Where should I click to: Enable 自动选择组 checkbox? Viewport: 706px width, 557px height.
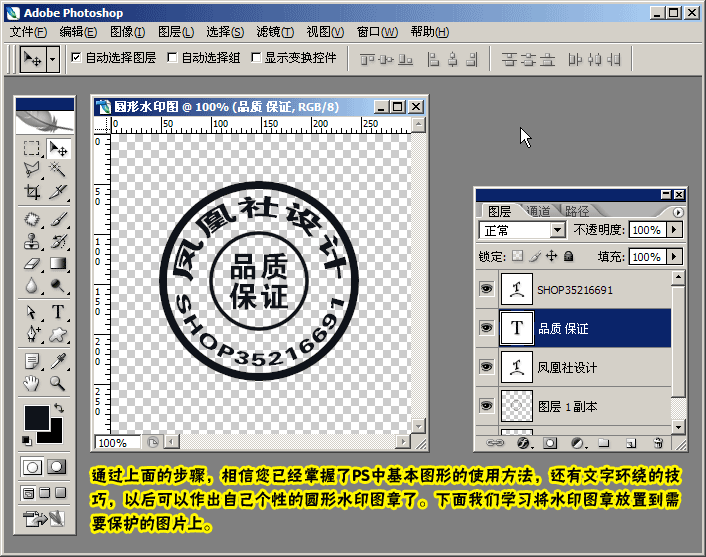click(x=172, y=57)
